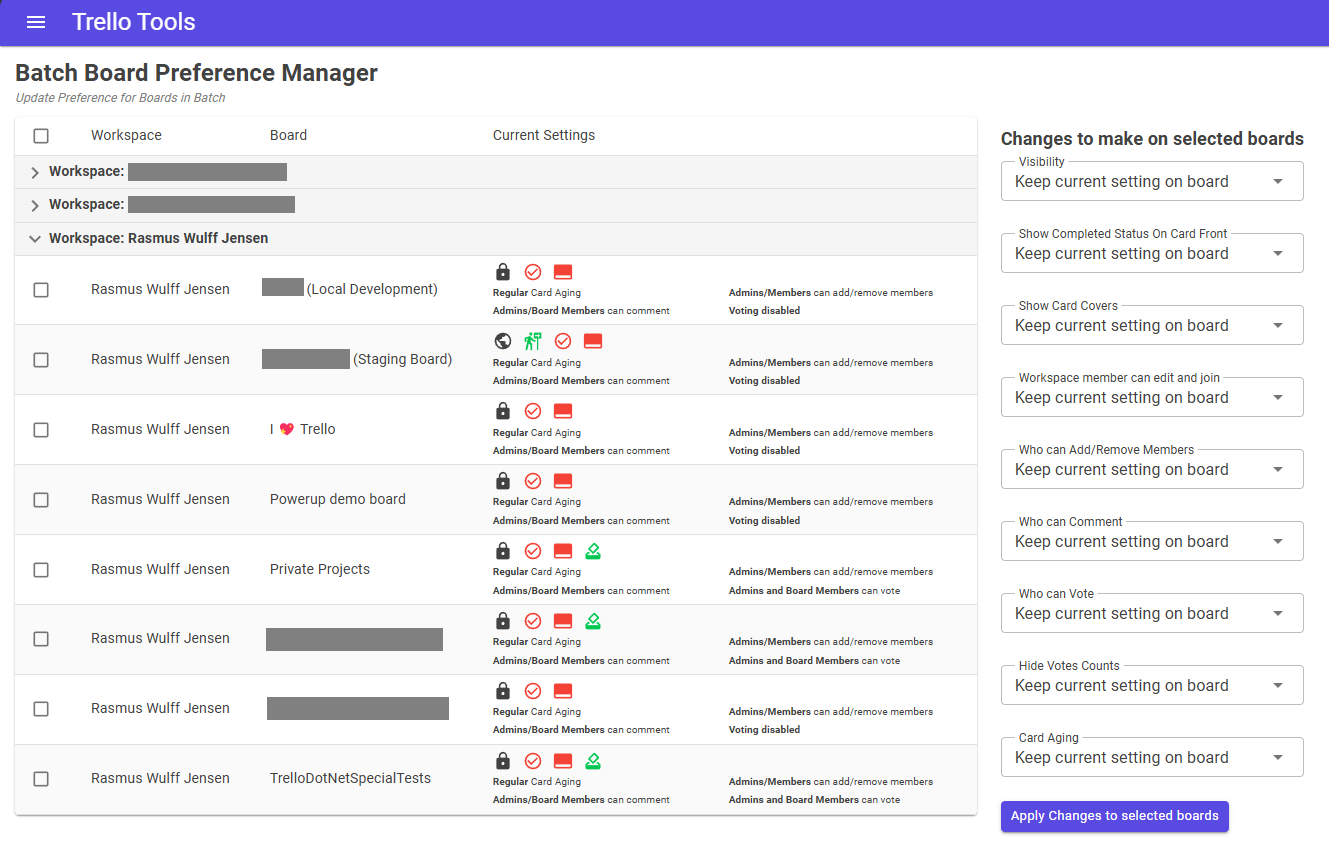Tick the Powerup demo board checkbox
Image resolution: width=1329 pixels, height=855 pixels.
41,500
